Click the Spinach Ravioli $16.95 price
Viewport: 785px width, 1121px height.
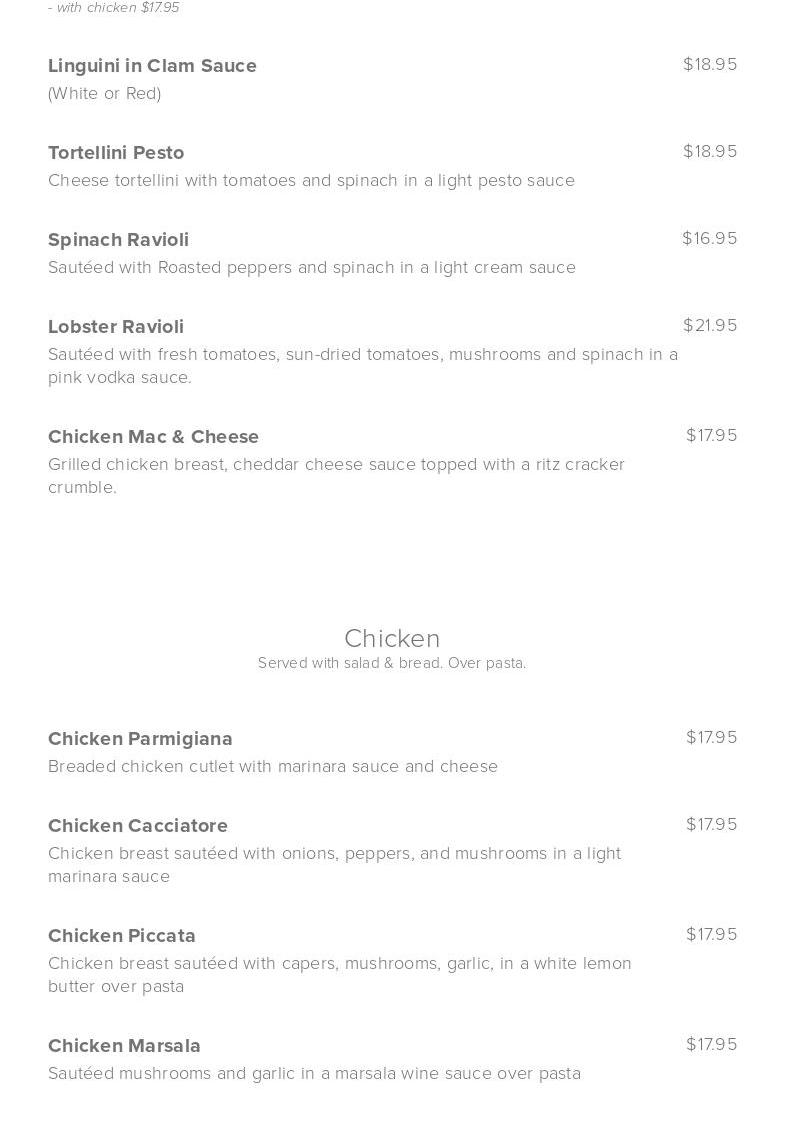[710, 239]
